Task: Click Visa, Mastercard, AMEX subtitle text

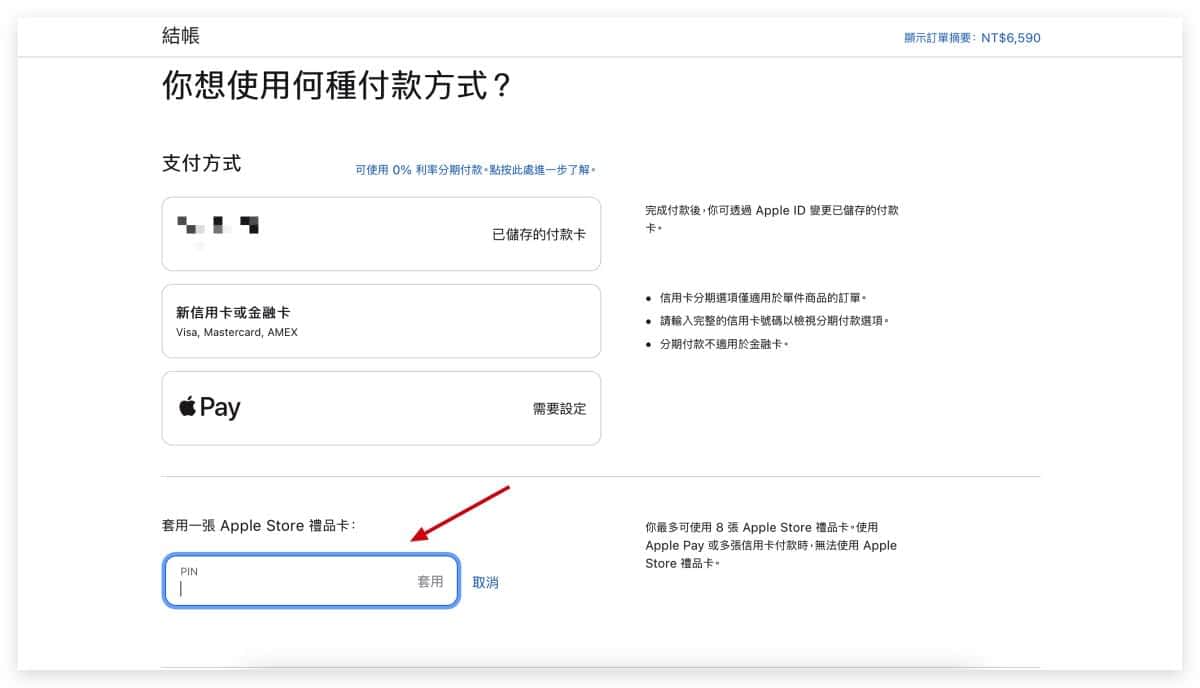Action: [237, 332]
